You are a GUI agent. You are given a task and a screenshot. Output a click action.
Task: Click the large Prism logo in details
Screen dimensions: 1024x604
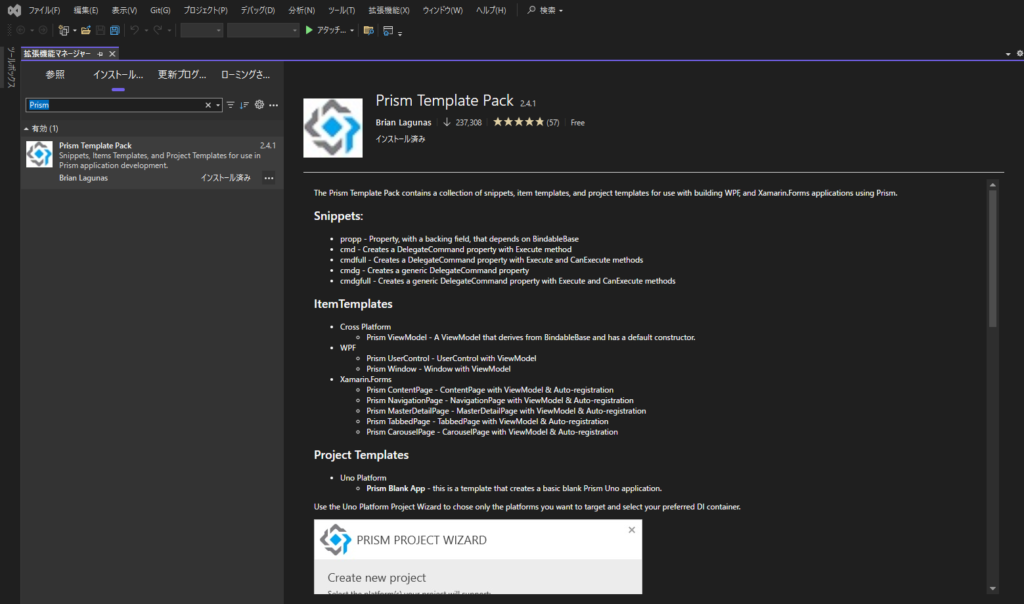pyautogui.click(x=332, y=128)
